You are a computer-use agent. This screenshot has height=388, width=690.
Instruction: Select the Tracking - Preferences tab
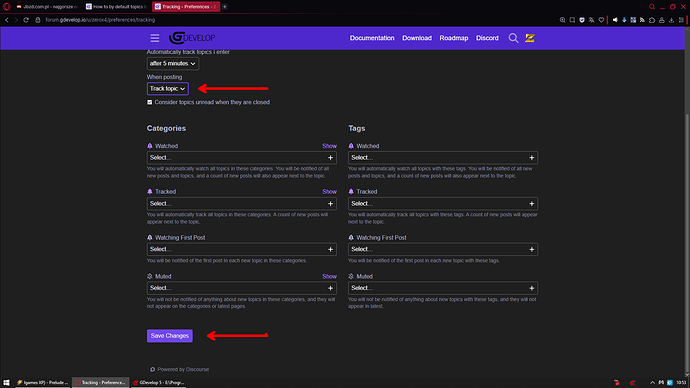pos(186,7)
